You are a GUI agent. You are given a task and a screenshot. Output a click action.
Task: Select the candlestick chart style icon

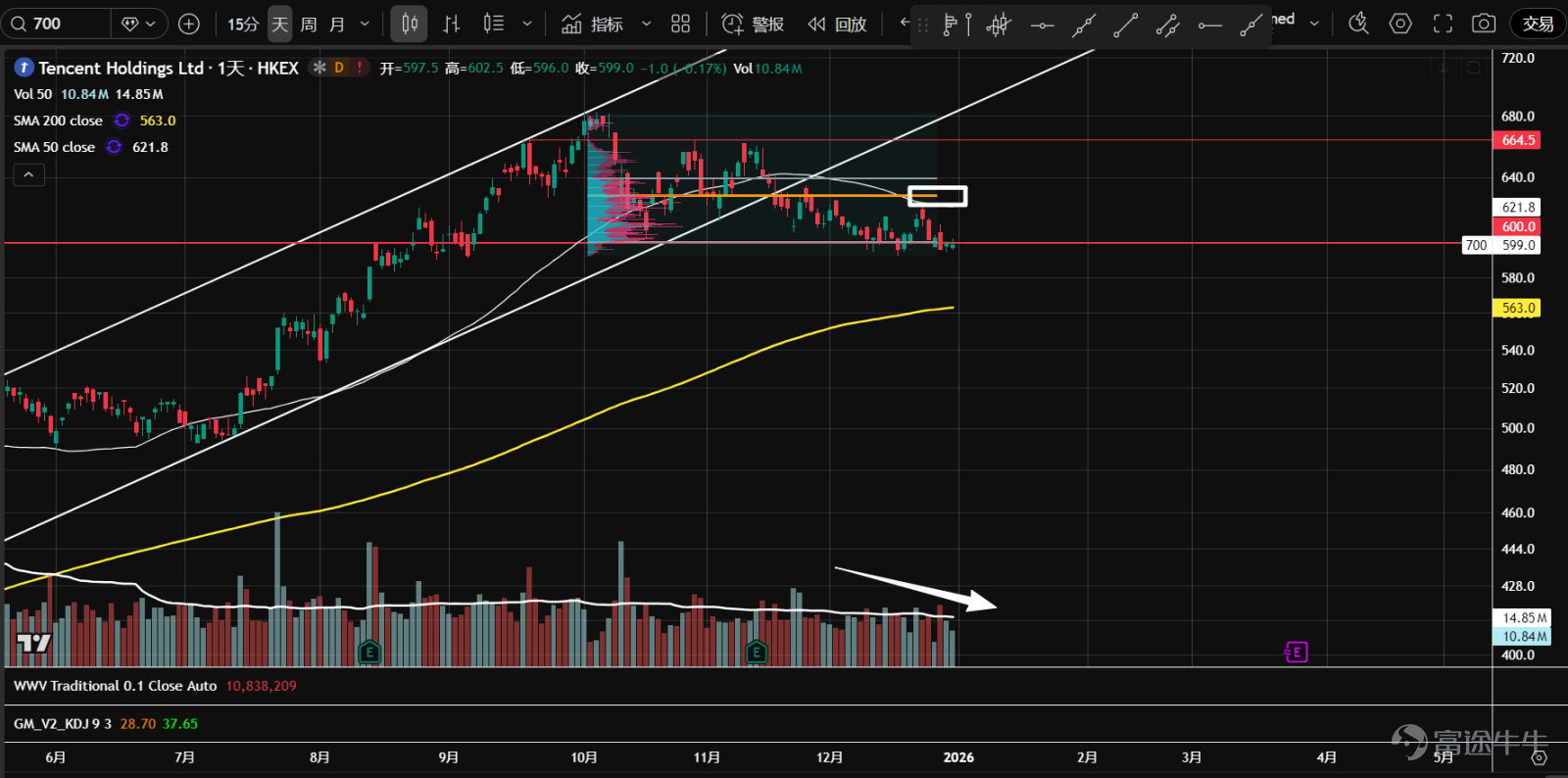tap(410, 24)
